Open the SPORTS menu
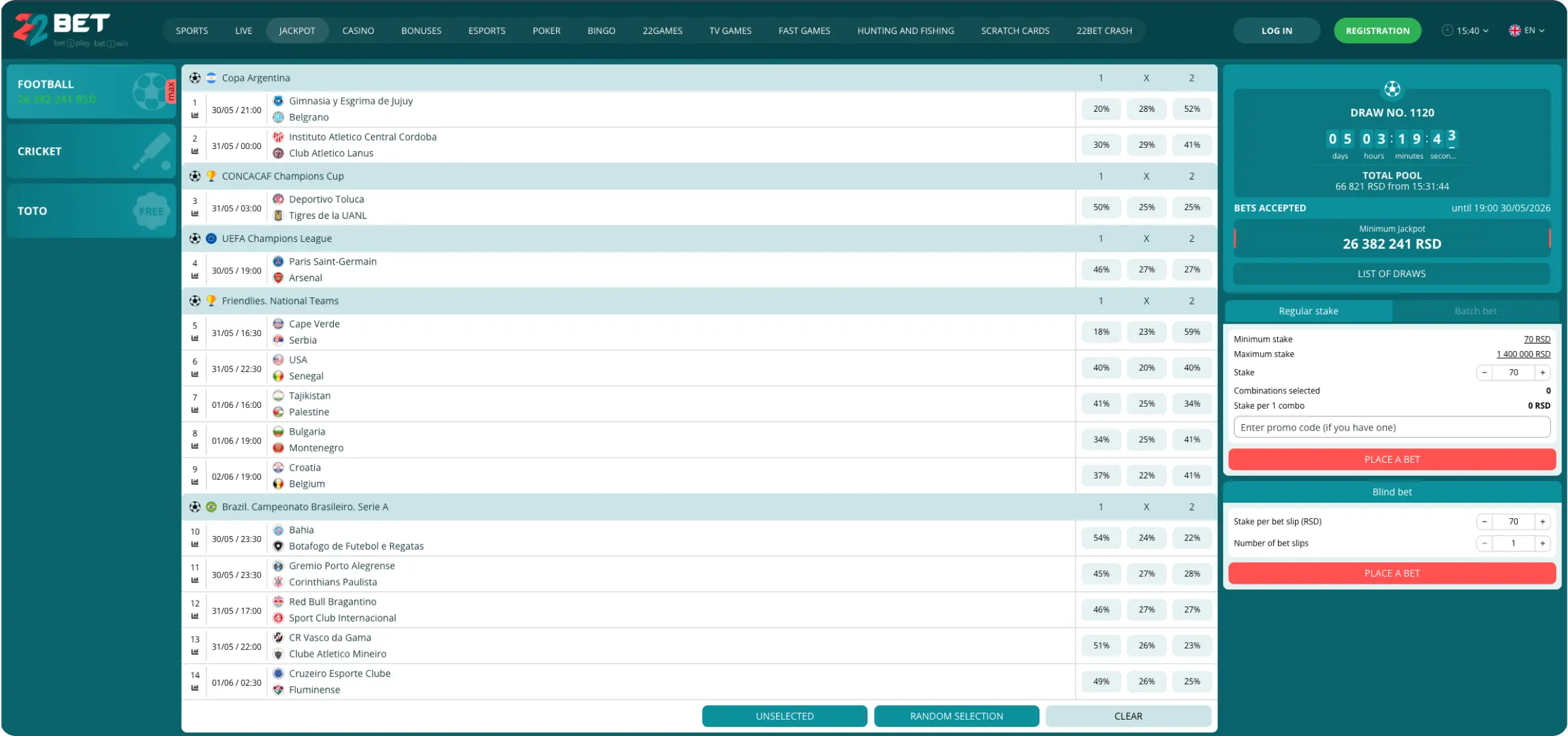The height and width of the screenshot is (736, 1568). 192,31
